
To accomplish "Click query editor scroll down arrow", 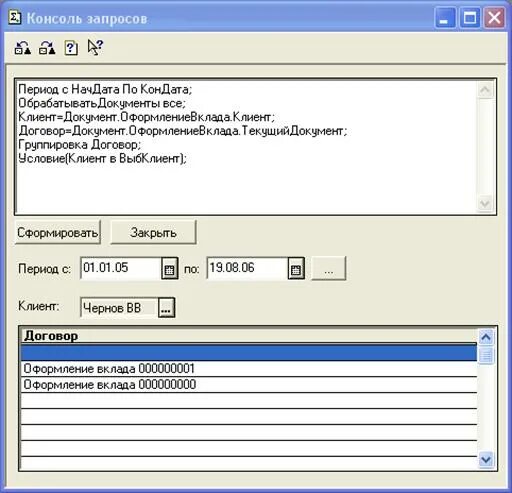I will (x=485, y=203).
